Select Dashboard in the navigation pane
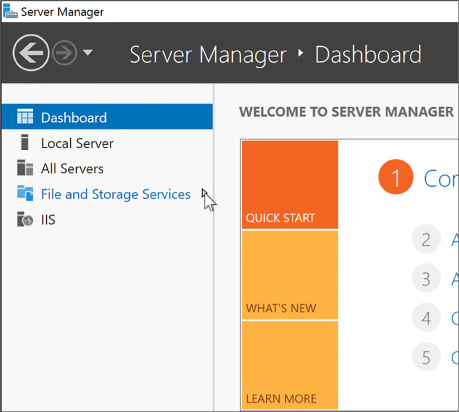Viewport: 459px width, 412px height. coord(107,117)
